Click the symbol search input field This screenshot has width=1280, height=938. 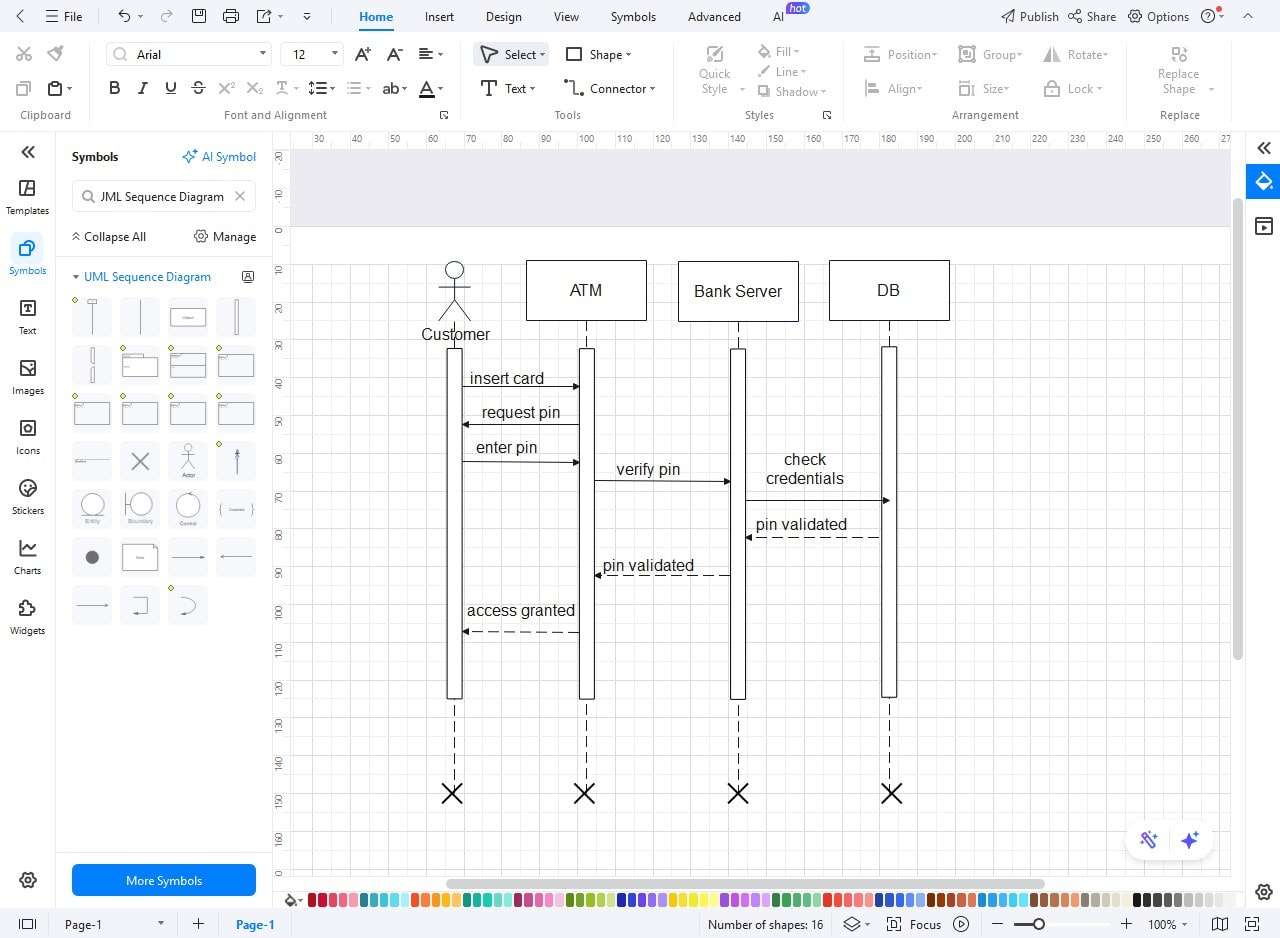point(164,196)
